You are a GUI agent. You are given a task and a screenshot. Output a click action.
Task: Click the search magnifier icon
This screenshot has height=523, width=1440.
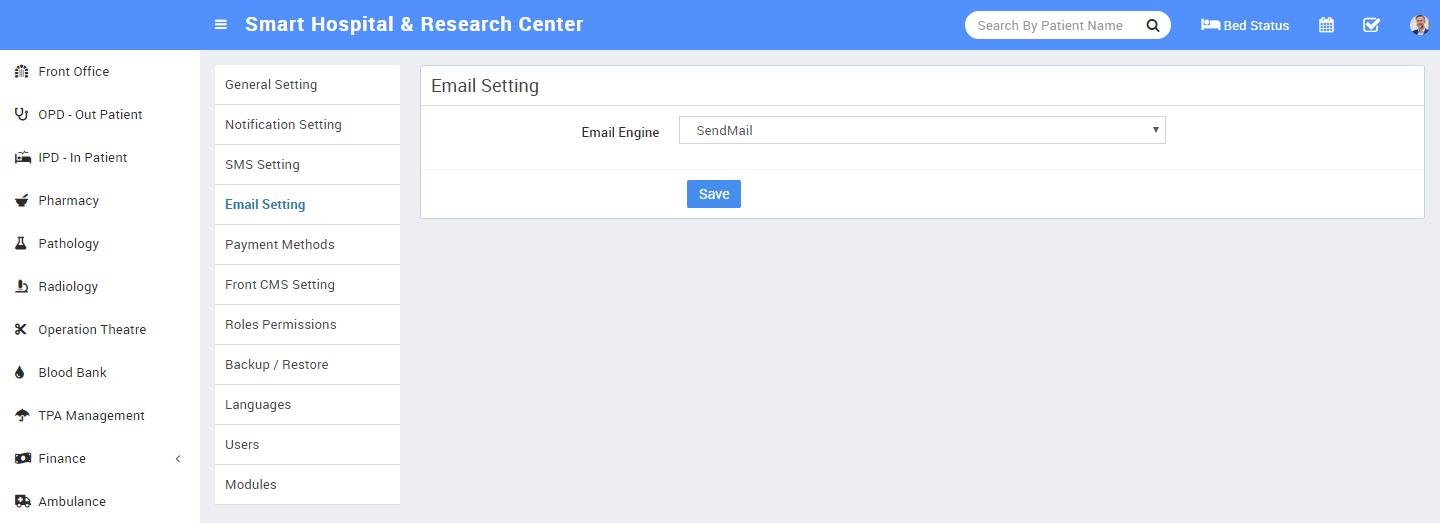coord(1152,25)
